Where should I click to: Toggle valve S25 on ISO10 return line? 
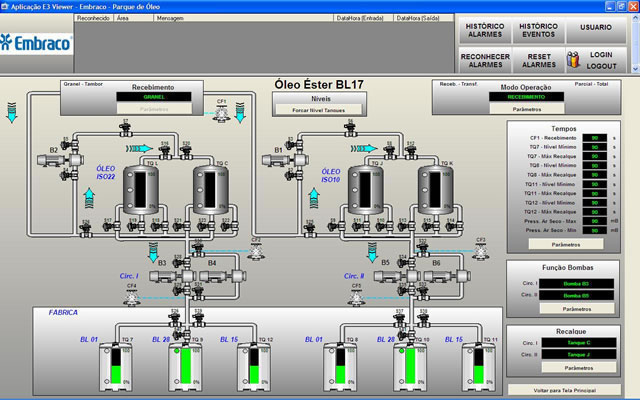(x=310, y=231)
